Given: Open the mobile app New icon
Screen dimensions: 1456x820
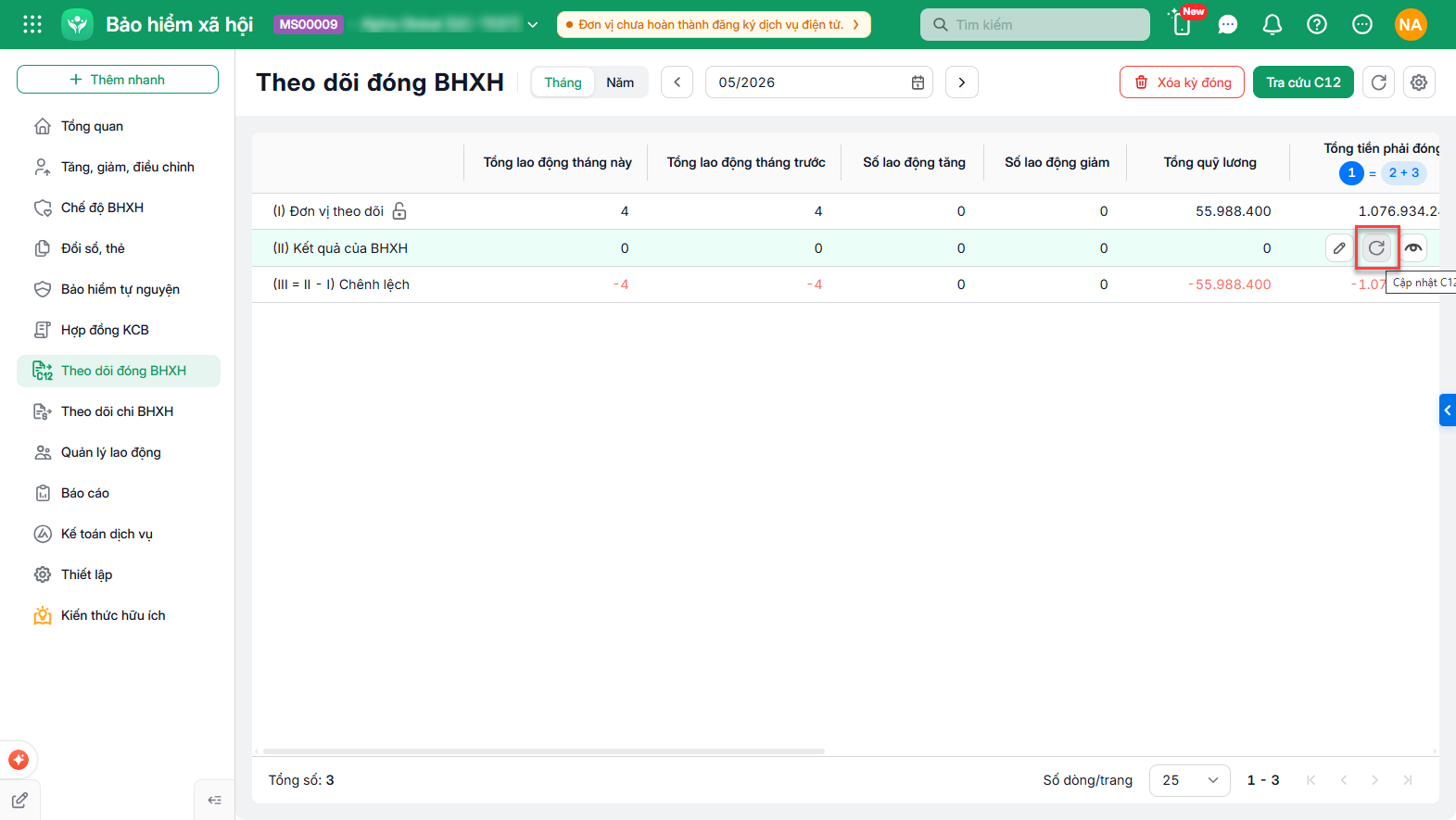Looking at the screenshot, I should click(1184, 22).
